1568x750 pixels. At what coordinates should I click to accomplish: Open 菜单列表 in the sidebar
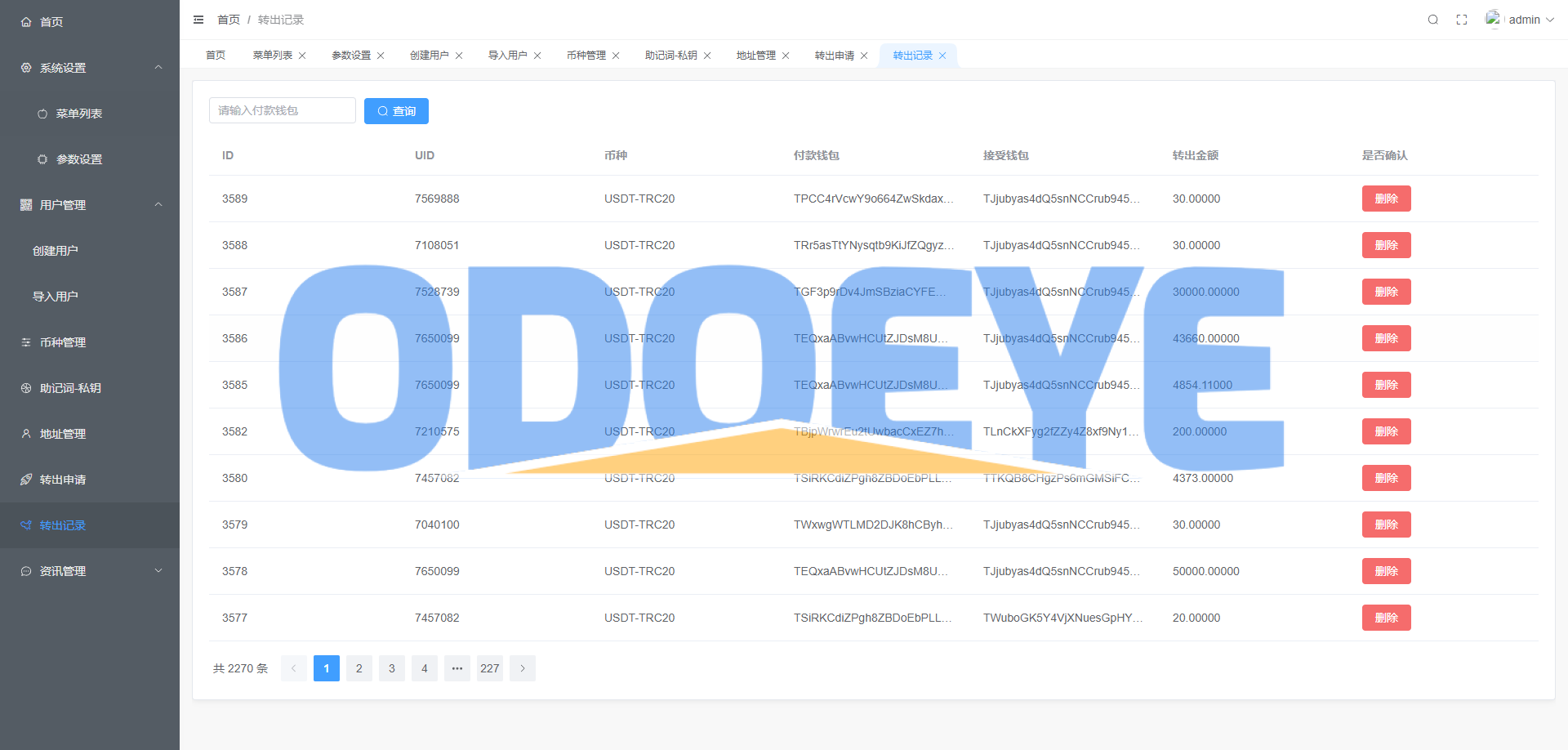coord(90,114)
